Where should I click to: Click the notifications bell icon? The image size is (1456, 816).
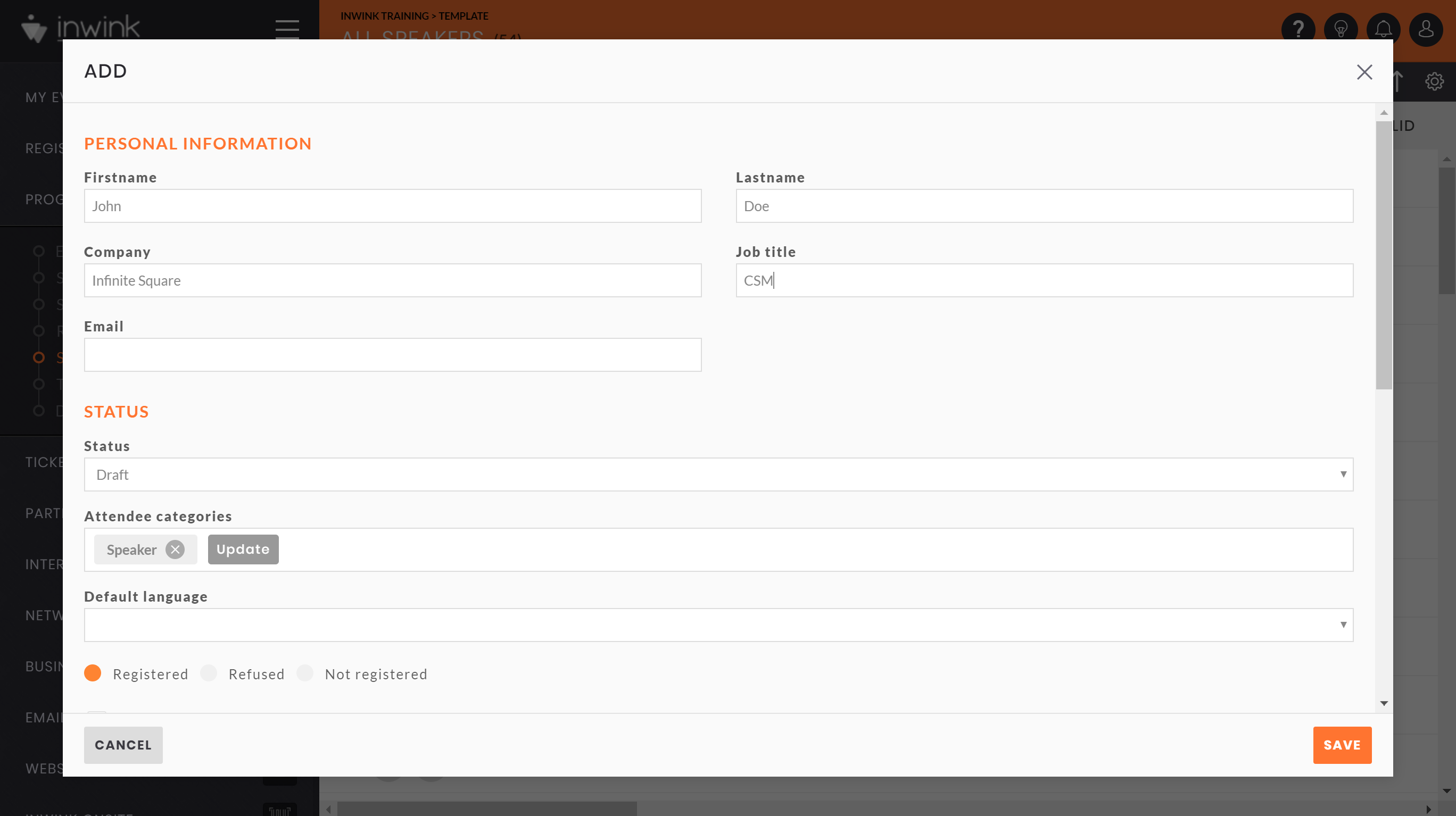pos(1384,28)
